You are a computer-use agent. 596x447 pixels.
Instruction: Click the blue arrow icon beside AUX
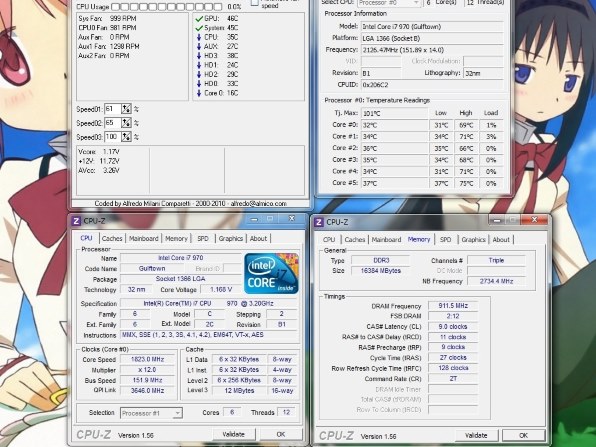[x=199, y=46]
